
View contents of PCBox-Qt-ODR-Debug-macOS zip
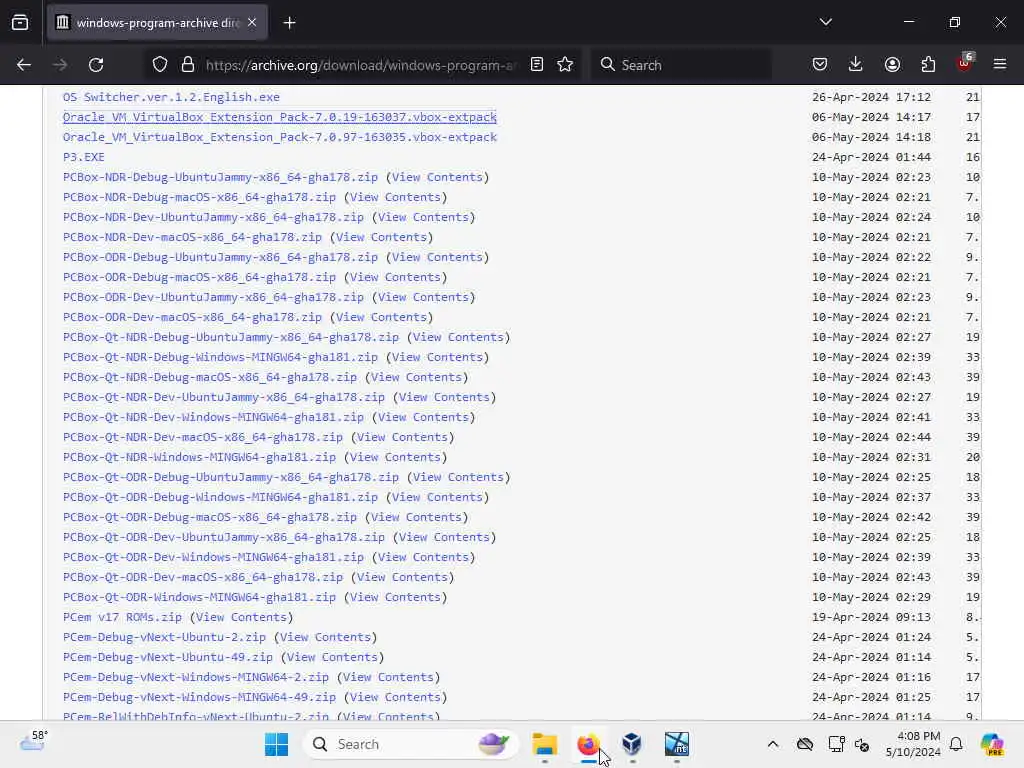417,517
